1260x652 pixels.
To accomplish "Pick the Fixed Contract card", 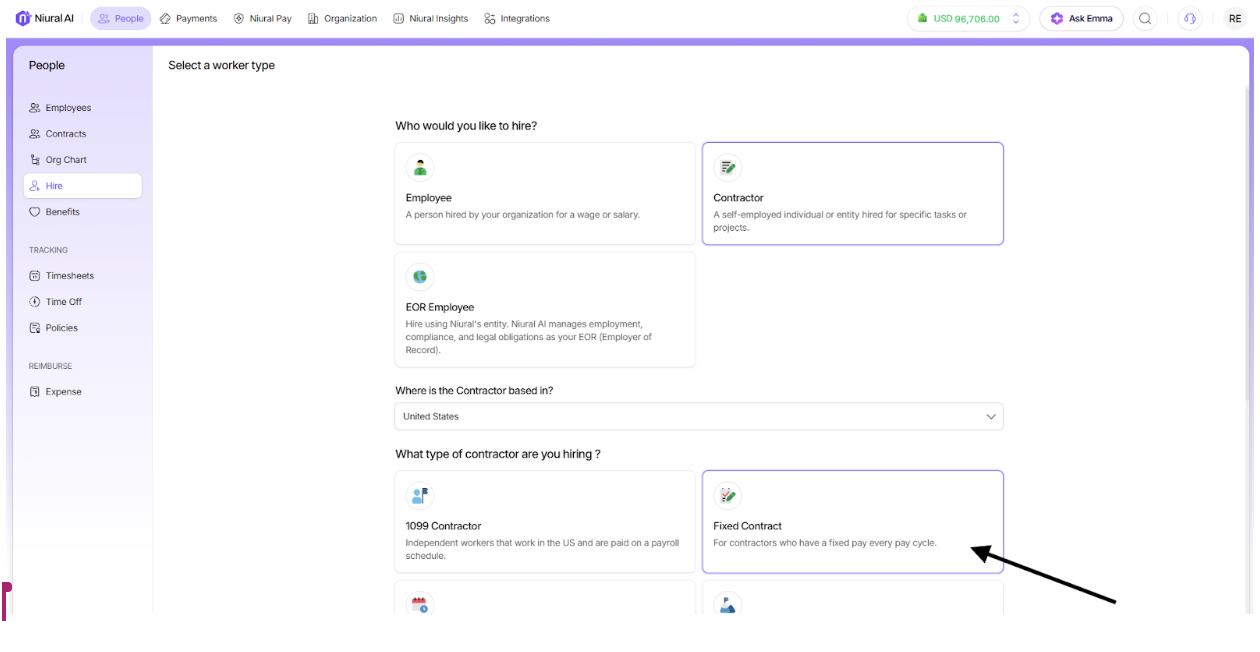I will (x=852, y=521).
